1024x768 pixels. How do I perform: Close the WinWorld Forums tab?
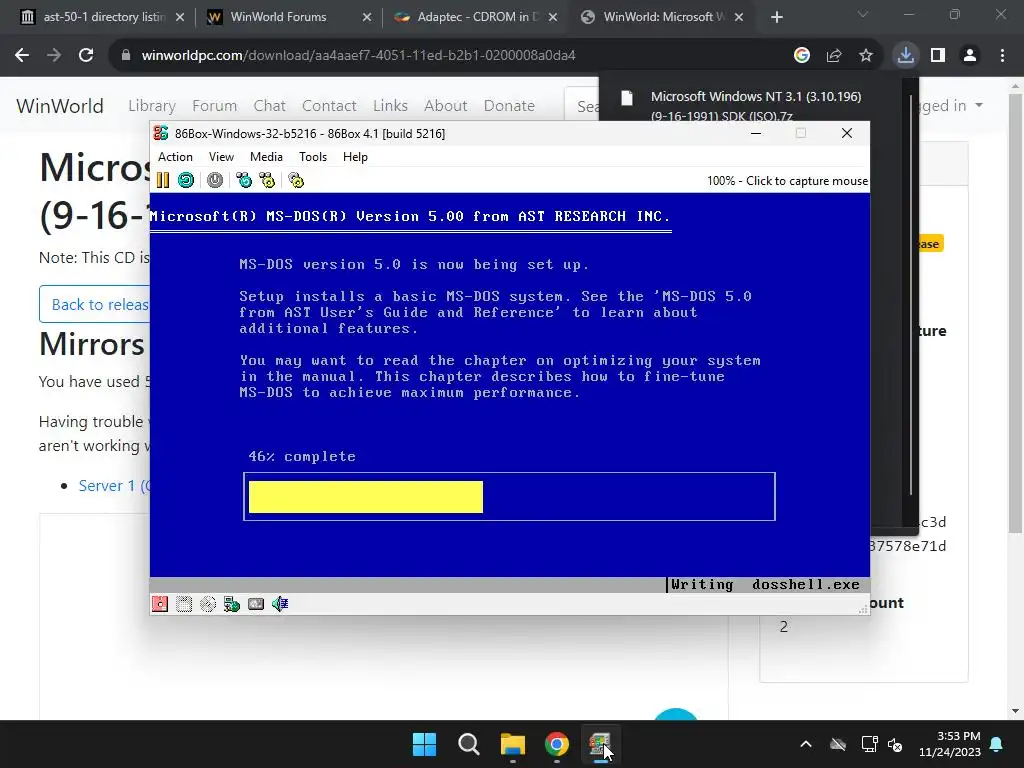click(x=366, y=17)
